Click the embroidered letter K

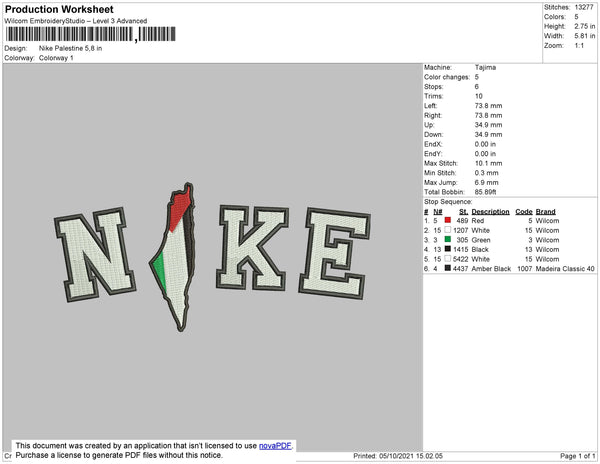(253, 248)
